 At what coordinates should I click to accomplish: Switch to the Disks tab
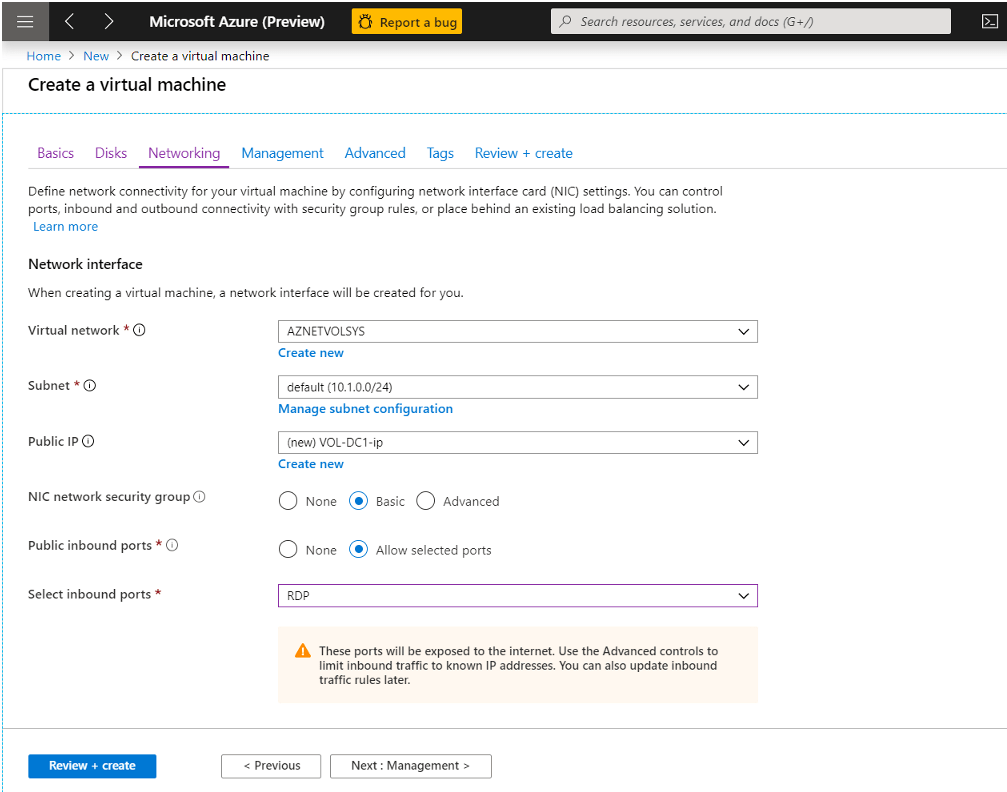[x=111, y=153]
